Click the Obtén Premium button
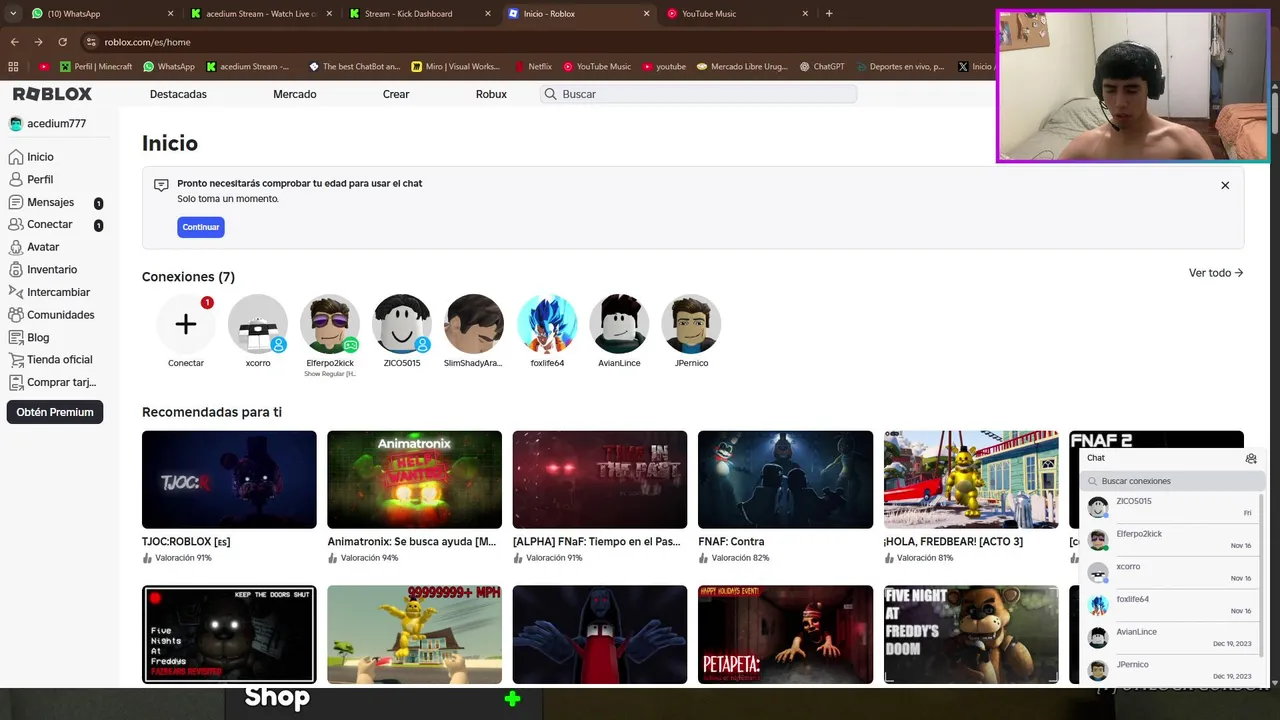This screenshot has height=720, width=1280. tap(55, 412)
